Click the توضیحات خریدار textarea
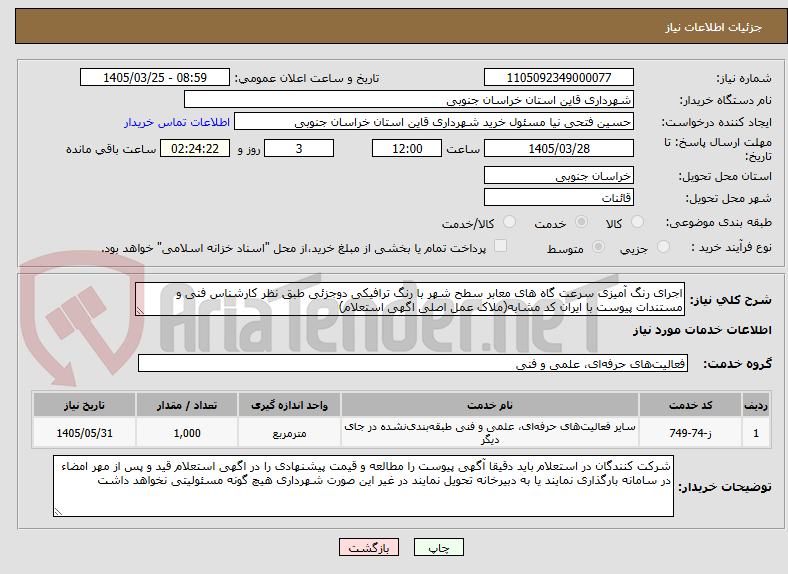The height and width of the screenshot is (574, 788). click(x=363, y=486)
